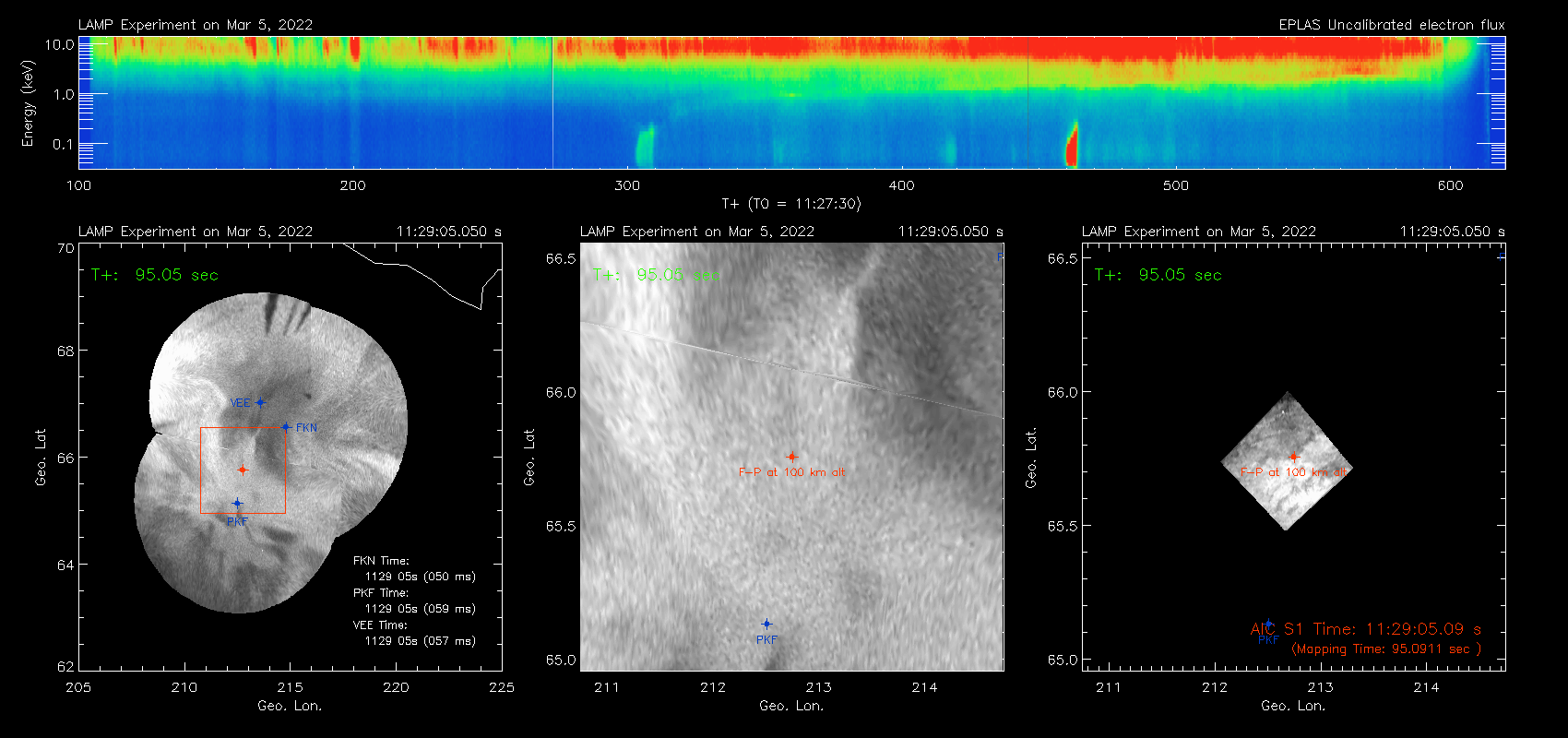
Task: Click the bright red low-energy burst near T+ 460
Action: click(1072, 146)
